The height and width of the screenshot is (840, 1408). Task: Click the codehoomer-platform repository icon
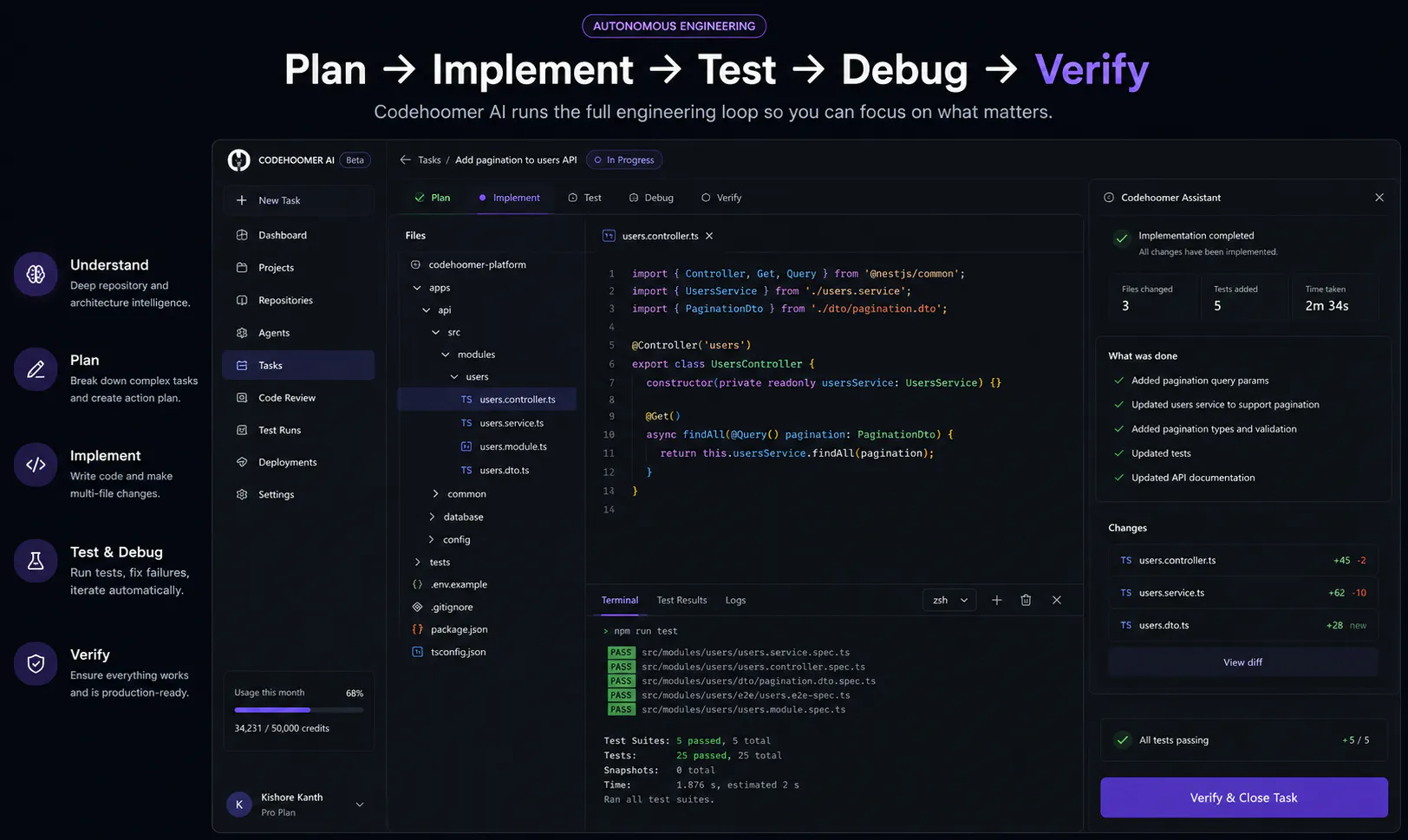click(415, 264)
